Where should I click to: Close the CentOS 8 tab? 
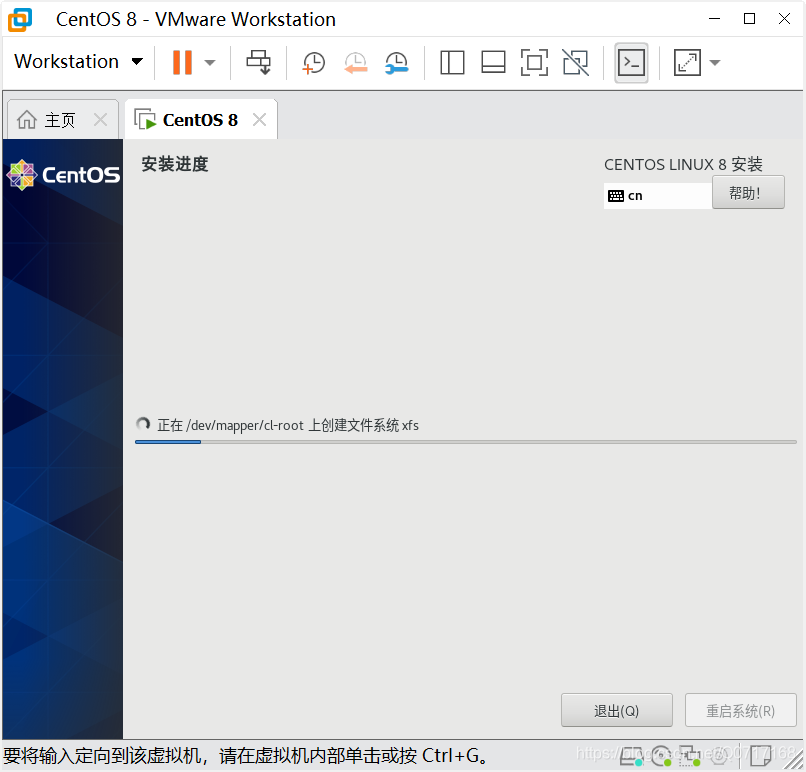260,120
